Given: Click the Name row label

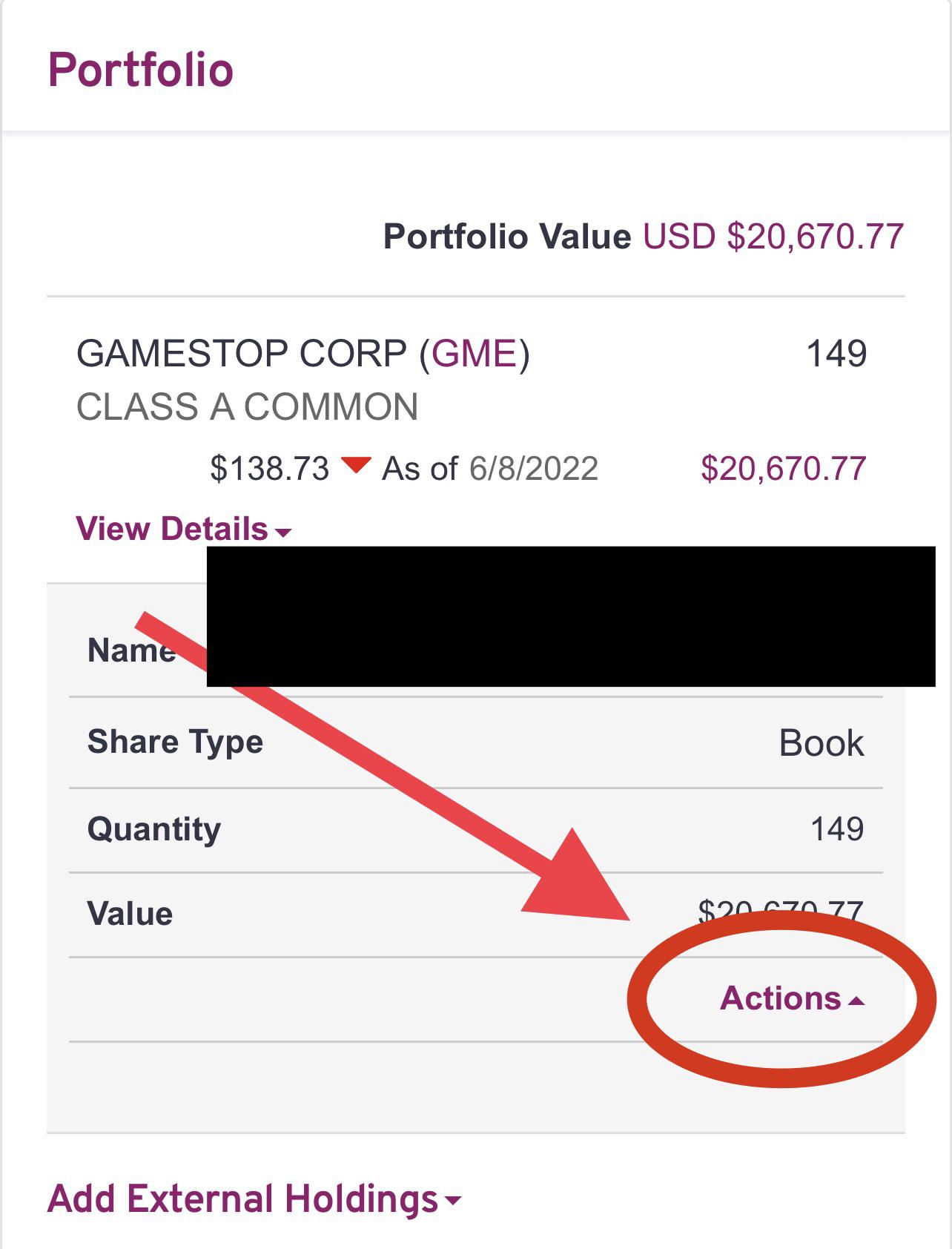Looking at the screenshot, I should pyautogui.click(x=131, y=650).
